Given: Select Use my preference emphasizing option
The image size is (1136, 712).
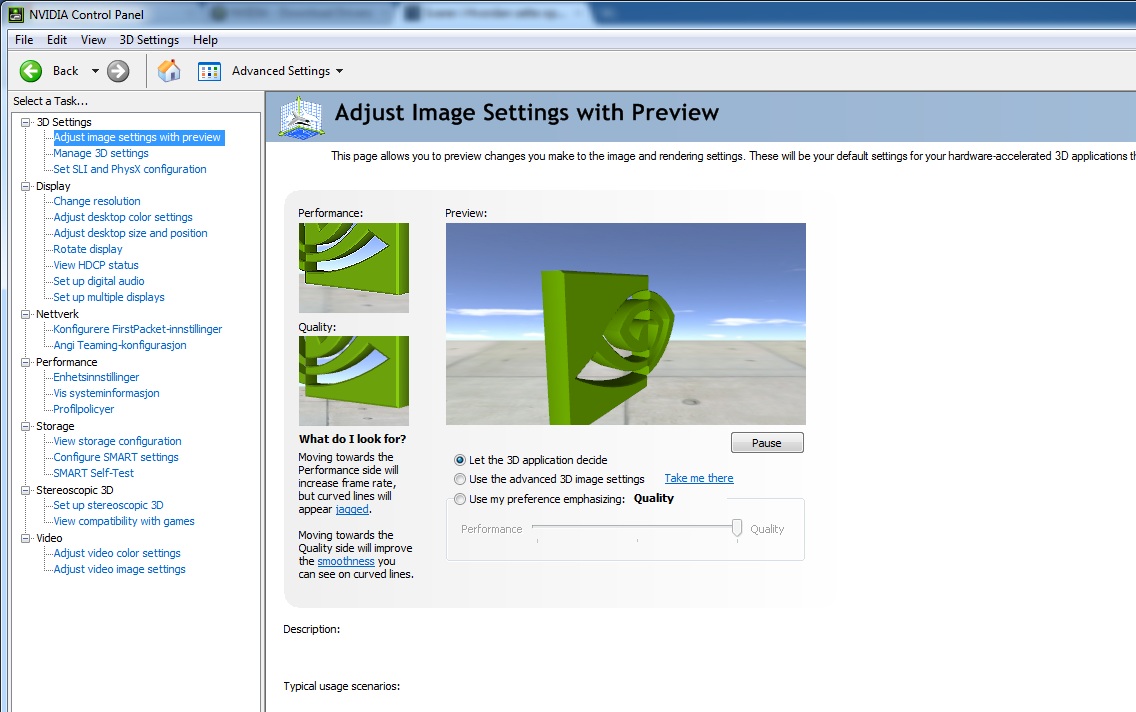Looking at the screenshot, I should click(x=459, y=499).
